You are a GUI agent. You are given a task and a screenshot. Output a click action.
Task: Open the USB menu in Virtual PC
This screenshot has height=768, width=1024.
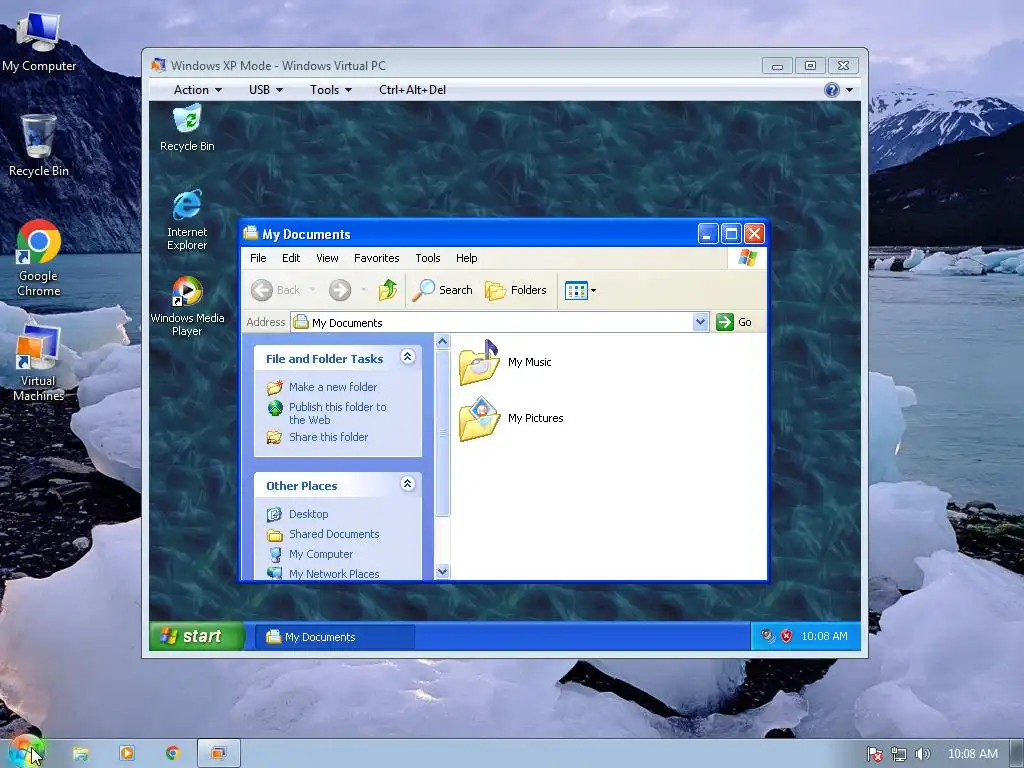click(265, 89)
